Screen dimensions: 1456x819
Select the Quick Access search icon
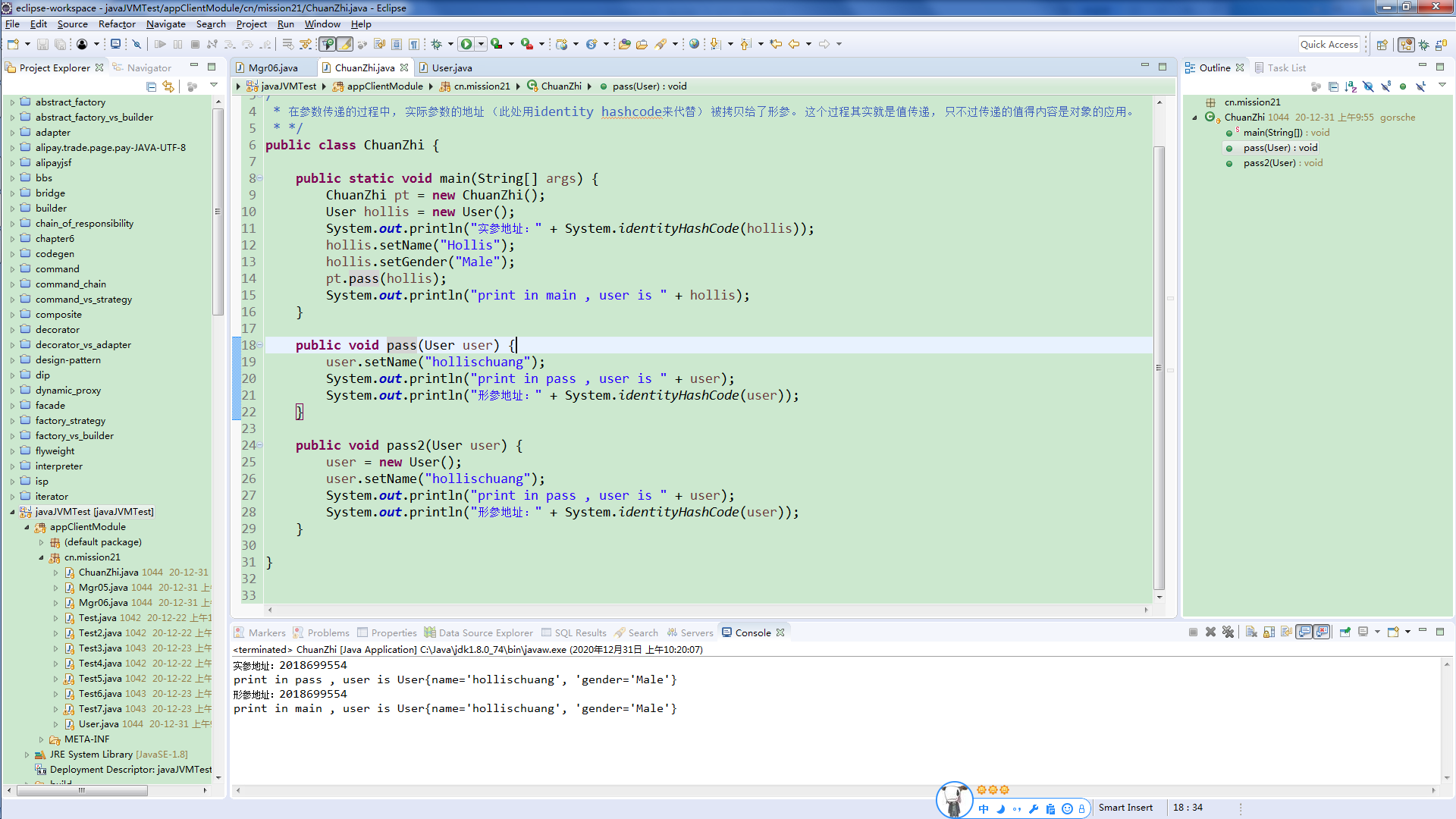click(x=1329, y=43)
